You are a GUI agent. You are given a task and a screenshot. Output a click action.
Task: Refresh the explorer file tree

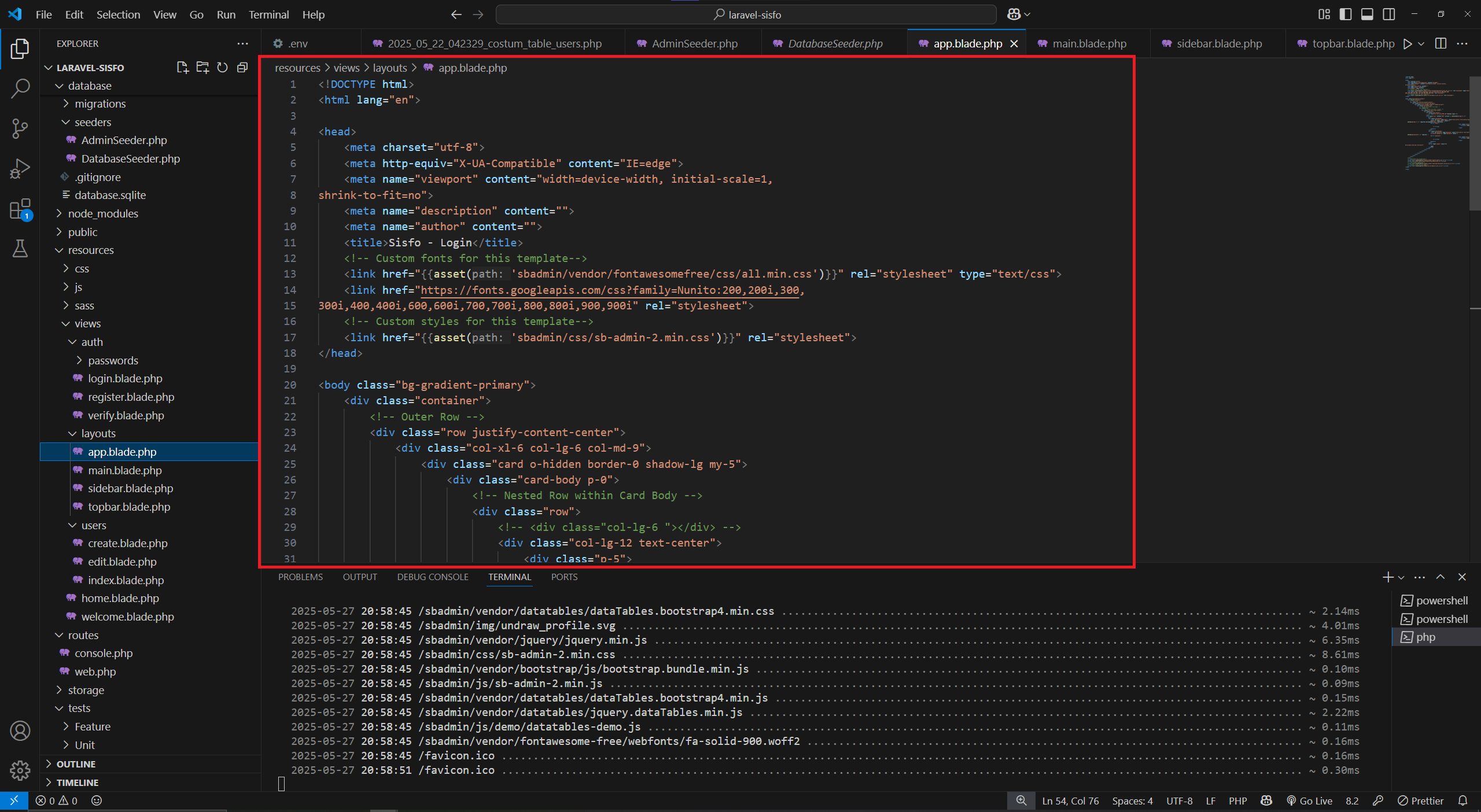tap(222, 68)
